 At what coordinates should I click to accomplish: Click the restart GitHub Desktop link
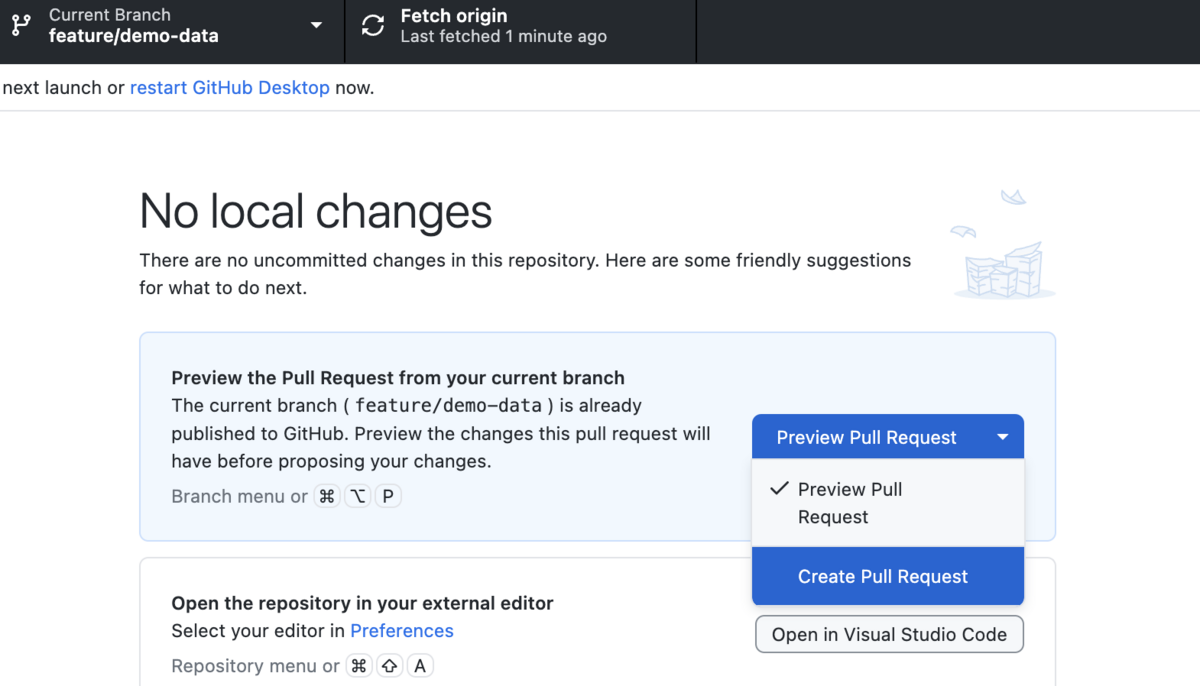230,87
